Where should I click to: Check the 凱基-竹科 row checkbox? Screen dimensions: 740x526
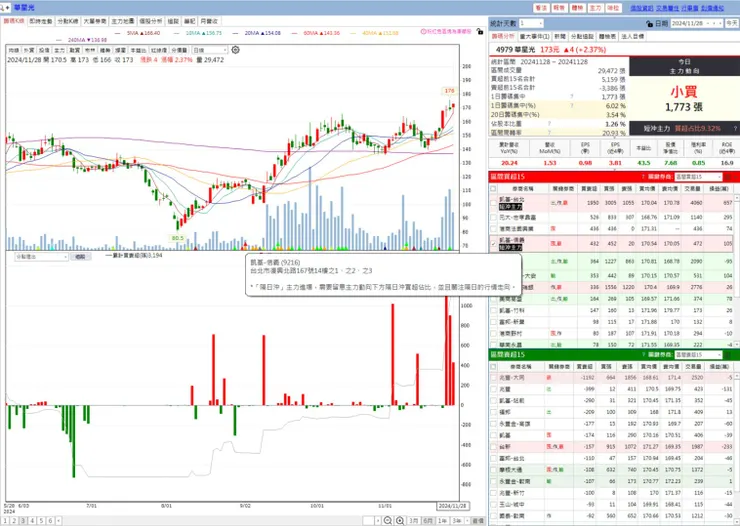tap(494, 310)
